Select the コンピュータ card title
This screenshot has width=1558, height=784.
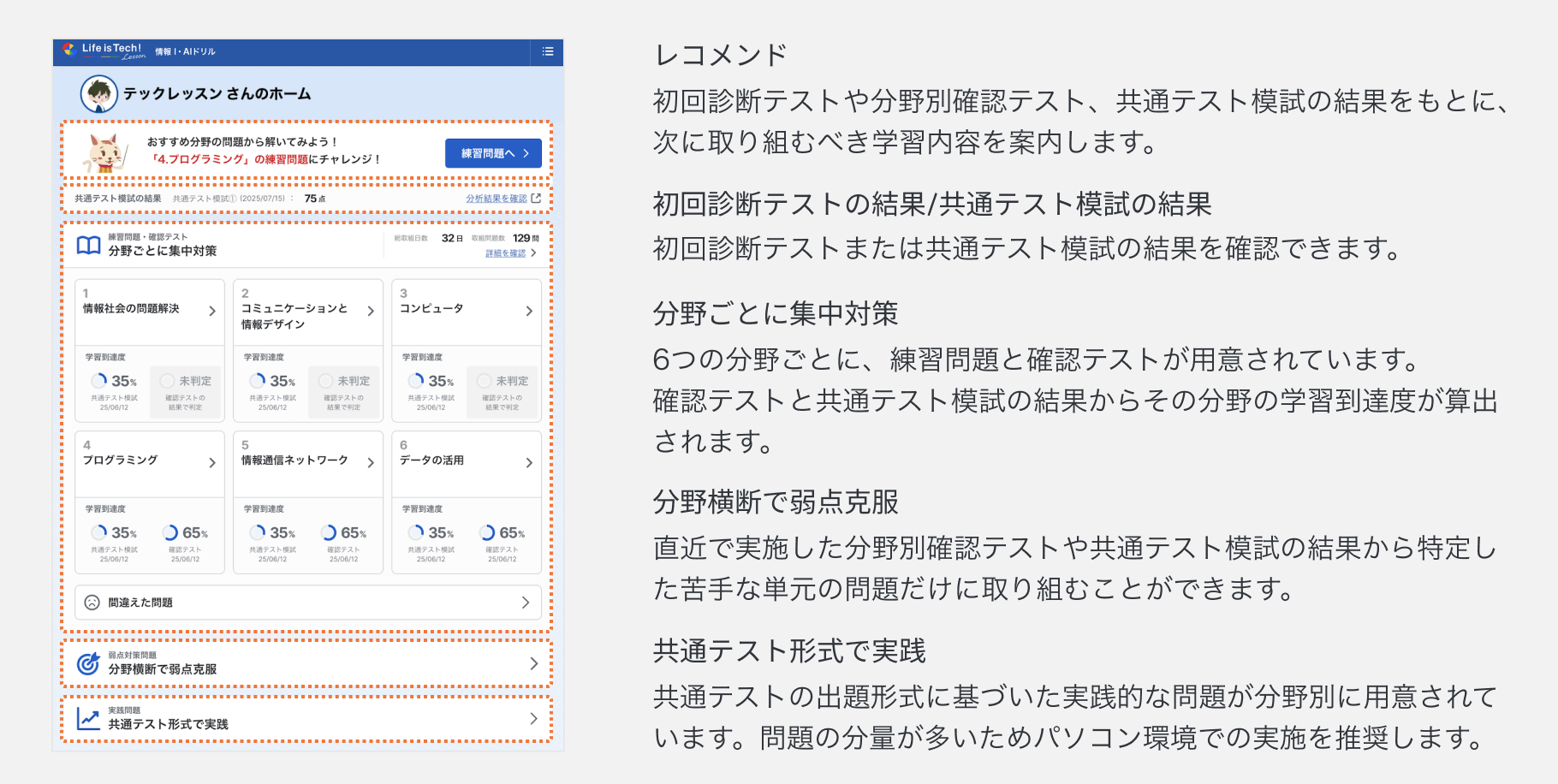[431, 309]
